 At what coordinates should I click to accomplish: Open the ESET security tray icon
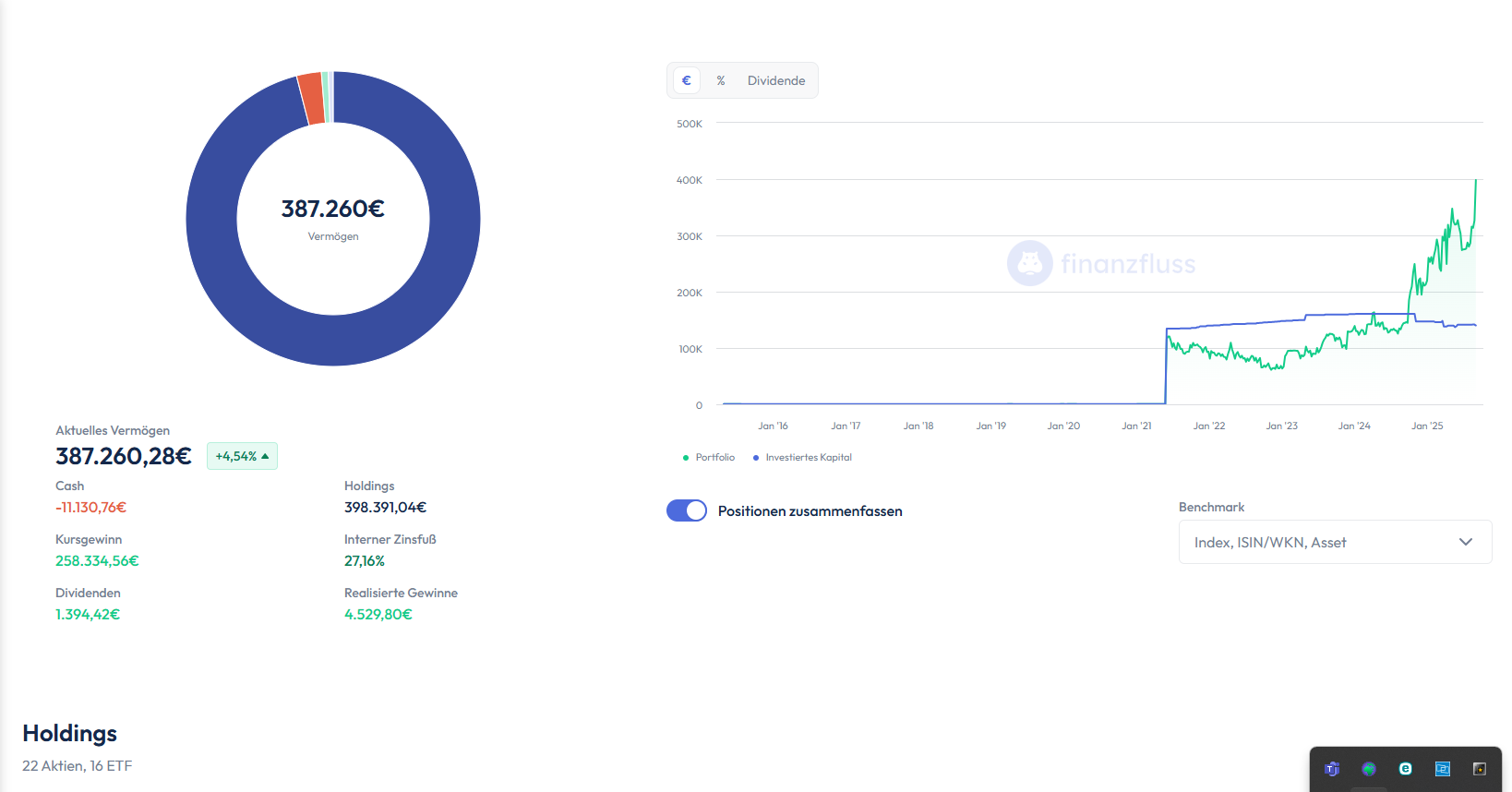click(1406, 769)
